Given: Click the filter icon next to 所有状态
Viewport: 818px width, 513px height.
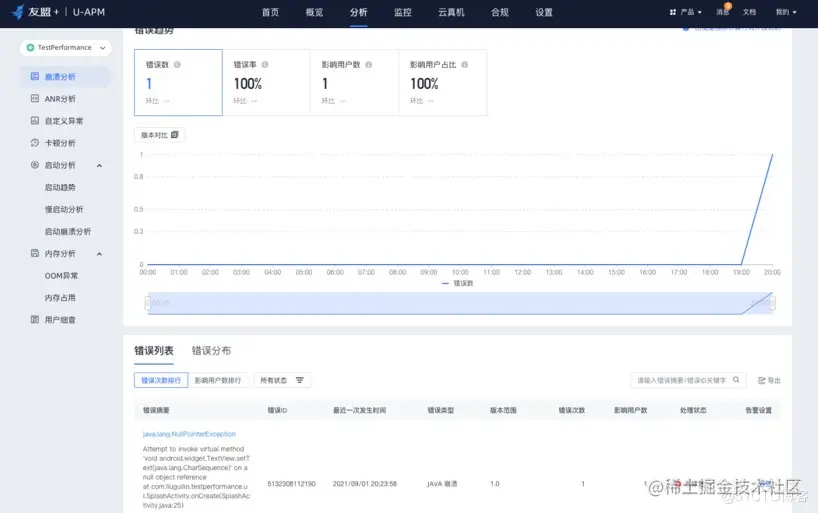Looking at the screenshot, I should (x=299, y=380).
